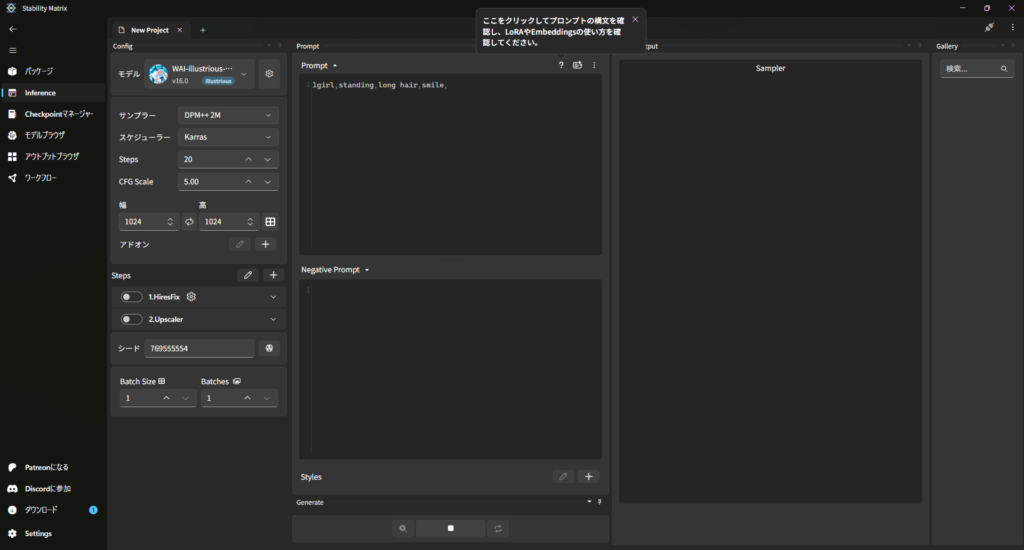Swap width and height values
Image resolution: width=1024 pixels, height=550 pixels.
(x=189, y=221)
